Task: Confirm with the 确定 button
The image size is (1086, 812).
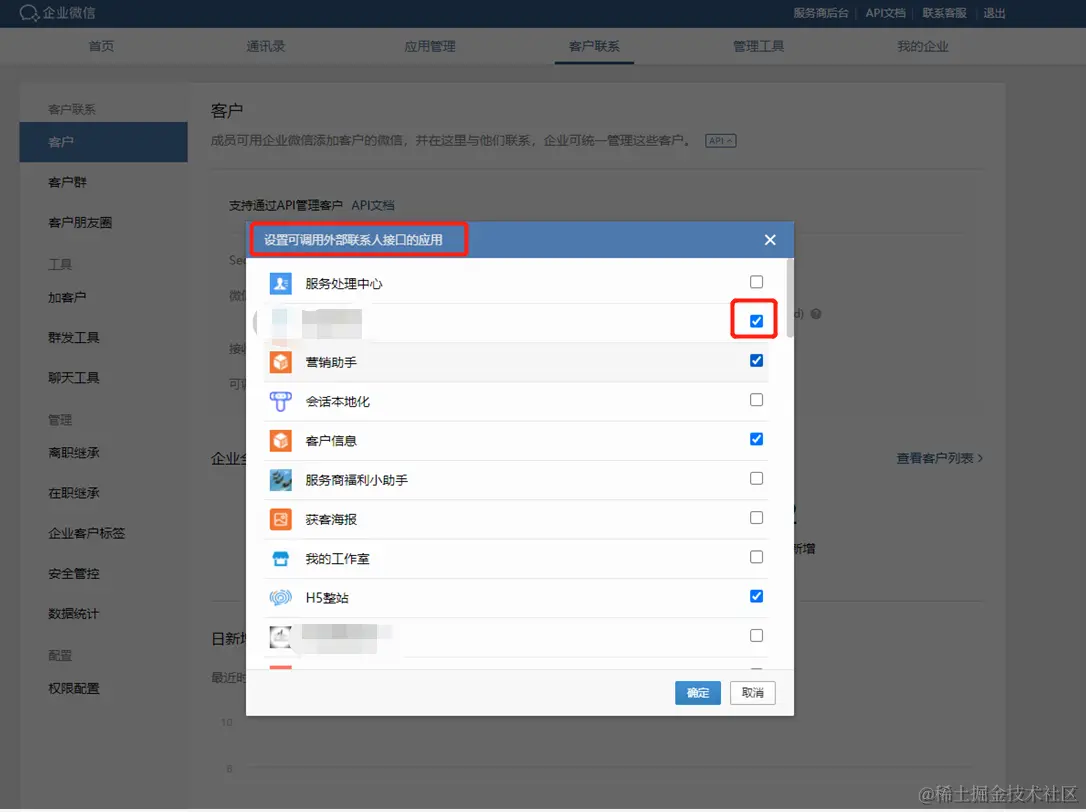Action: tap(697, 693)
